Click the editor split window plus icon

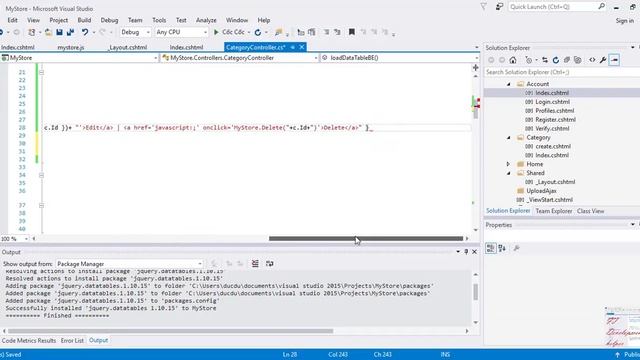point(476,68)
